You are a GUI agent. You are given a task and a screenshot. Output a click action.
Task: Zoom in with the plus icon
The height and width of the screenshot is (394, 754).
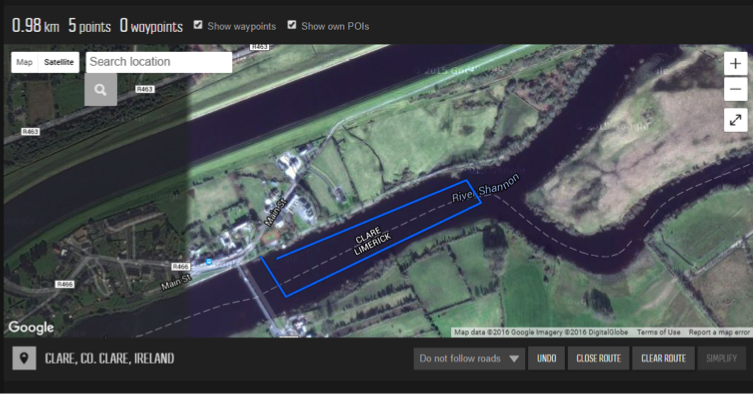tap(735, 64)
